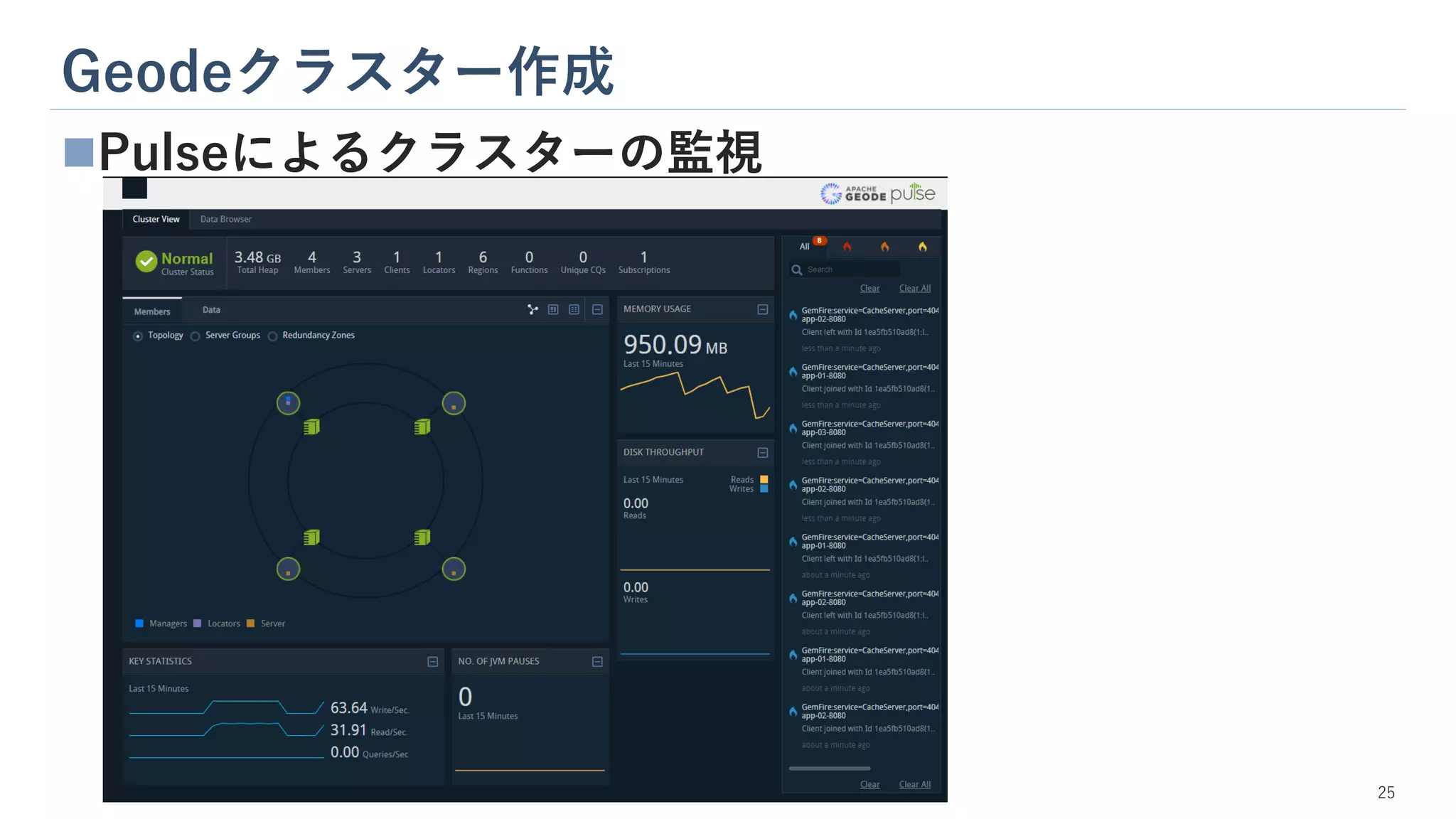Select the bottom-left member node circle

pos(288,569)
